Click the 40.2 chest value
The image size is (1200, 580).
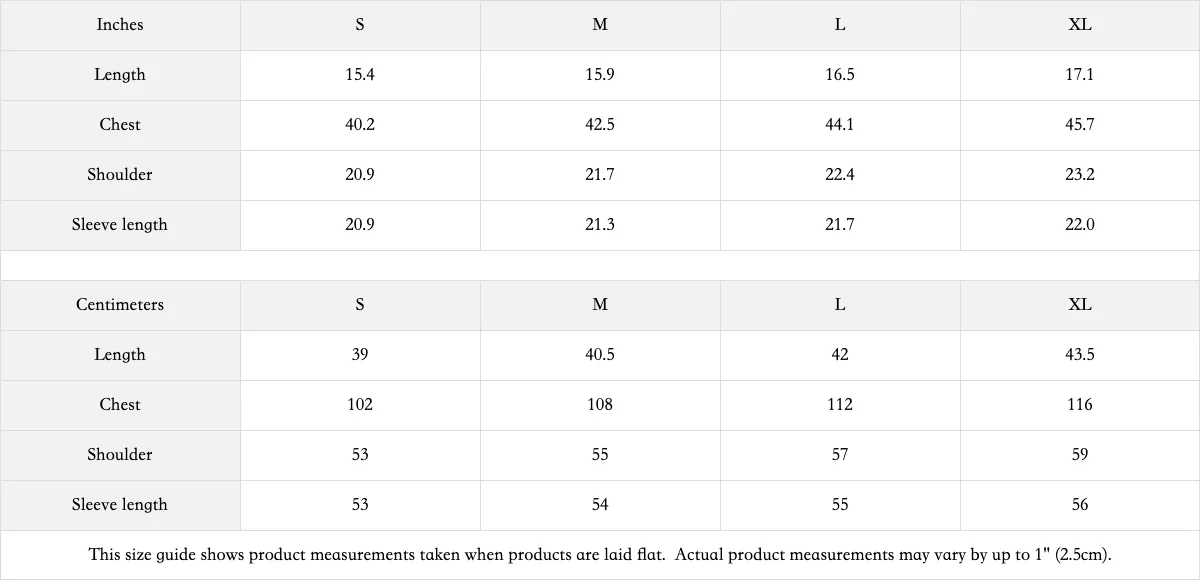[x=360, y=125]
